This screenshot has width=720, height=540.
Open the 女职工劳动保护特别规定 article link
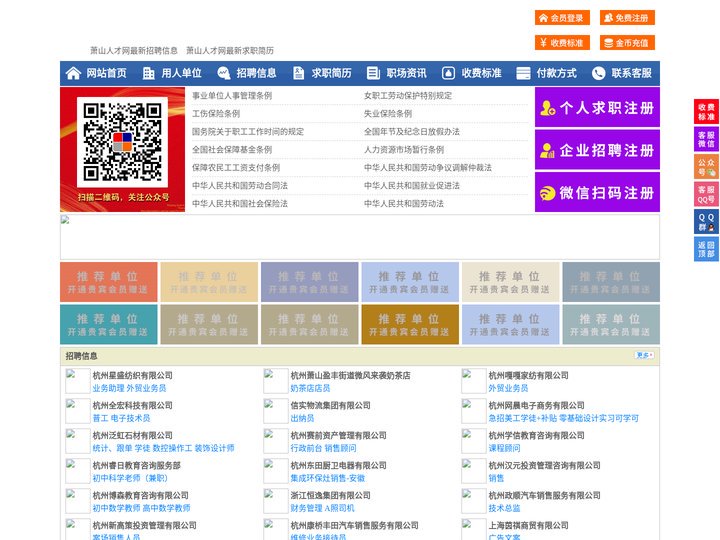[408, 96]
